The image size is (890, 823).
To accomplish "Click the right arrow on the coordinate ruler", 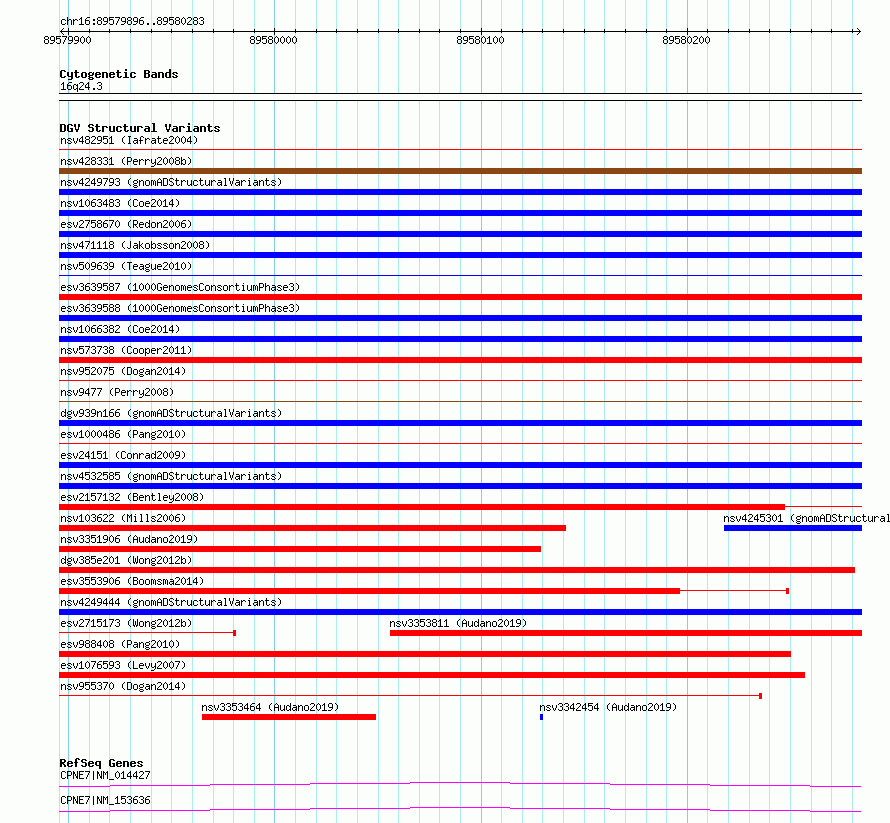I will (x=858, y=31).
